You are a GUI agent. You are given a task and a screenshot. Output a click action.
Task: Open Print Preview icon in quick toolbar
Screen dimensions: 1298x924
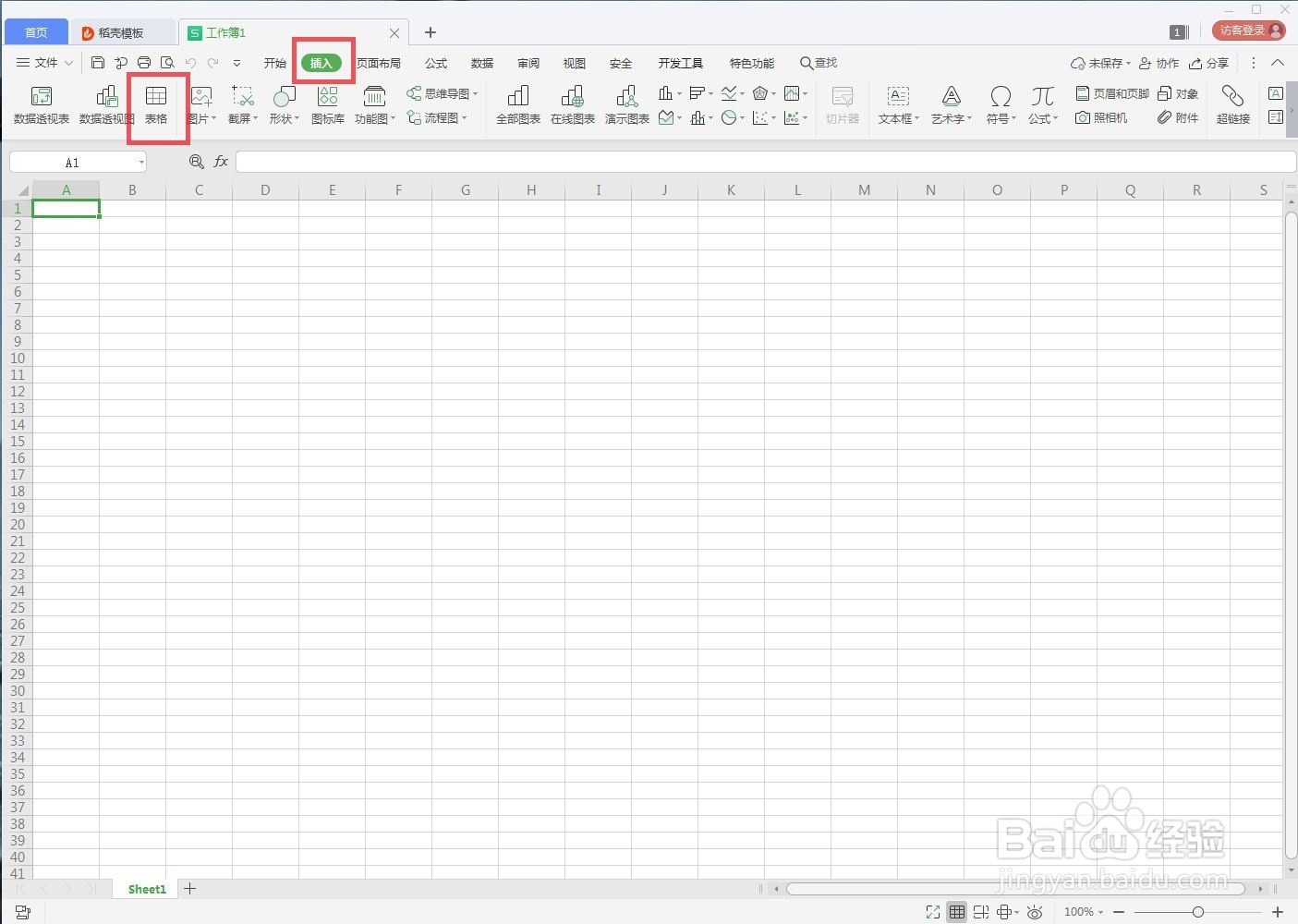[167, 63]
